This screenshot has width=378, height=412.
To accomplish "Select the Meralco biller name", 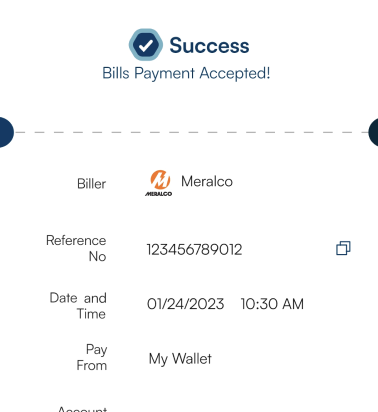I will point(207,182).
